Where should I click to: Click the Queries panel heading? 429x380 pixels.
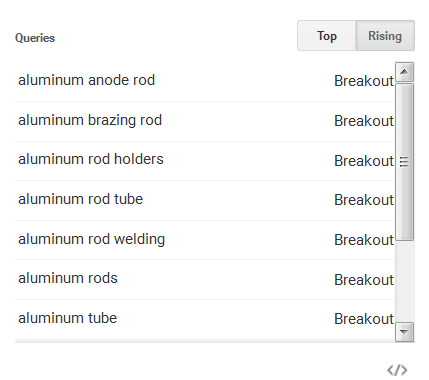[x=35, y=38]
